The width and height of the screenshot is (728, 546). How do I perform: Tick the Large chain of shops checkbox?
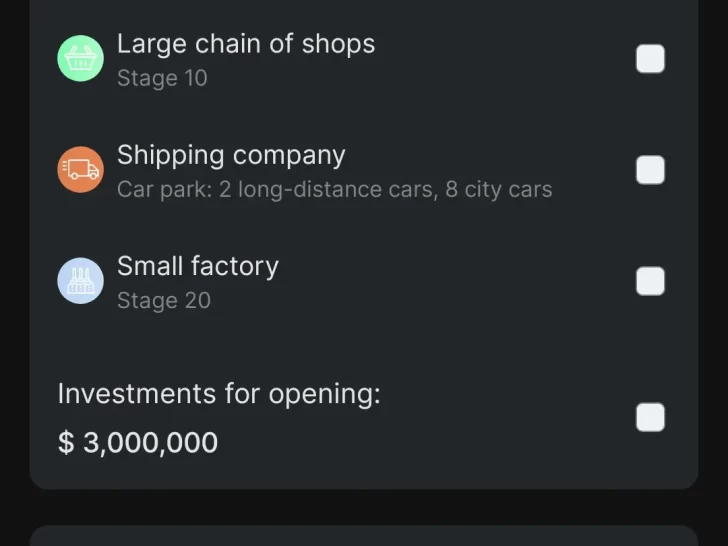pos(650,59)
